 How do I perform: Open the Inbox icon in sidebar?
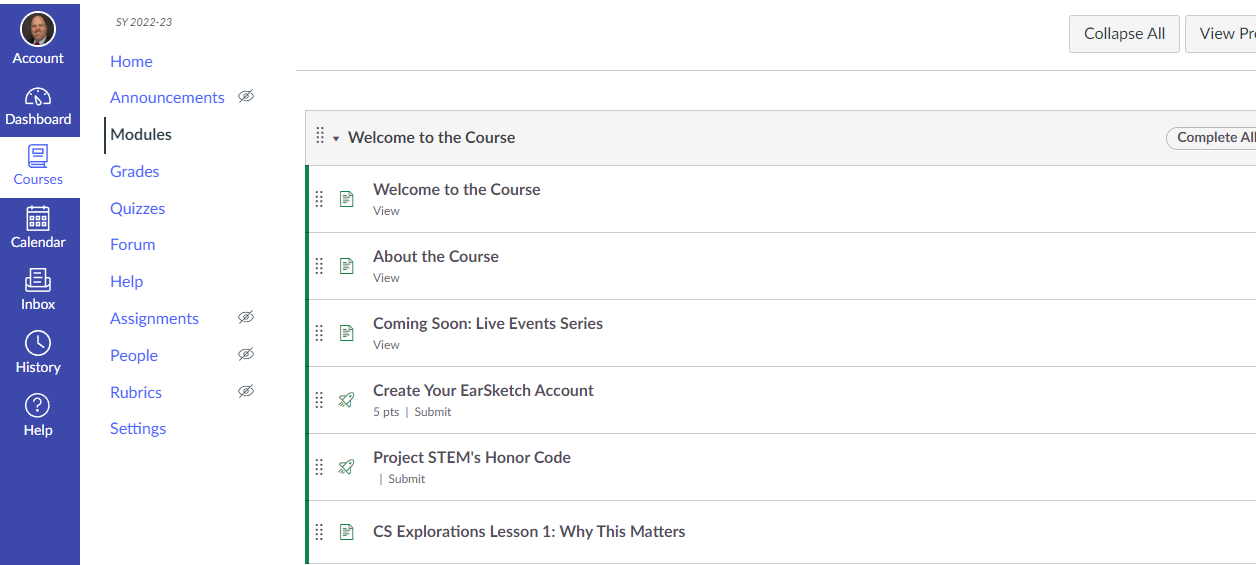(38, 281)
